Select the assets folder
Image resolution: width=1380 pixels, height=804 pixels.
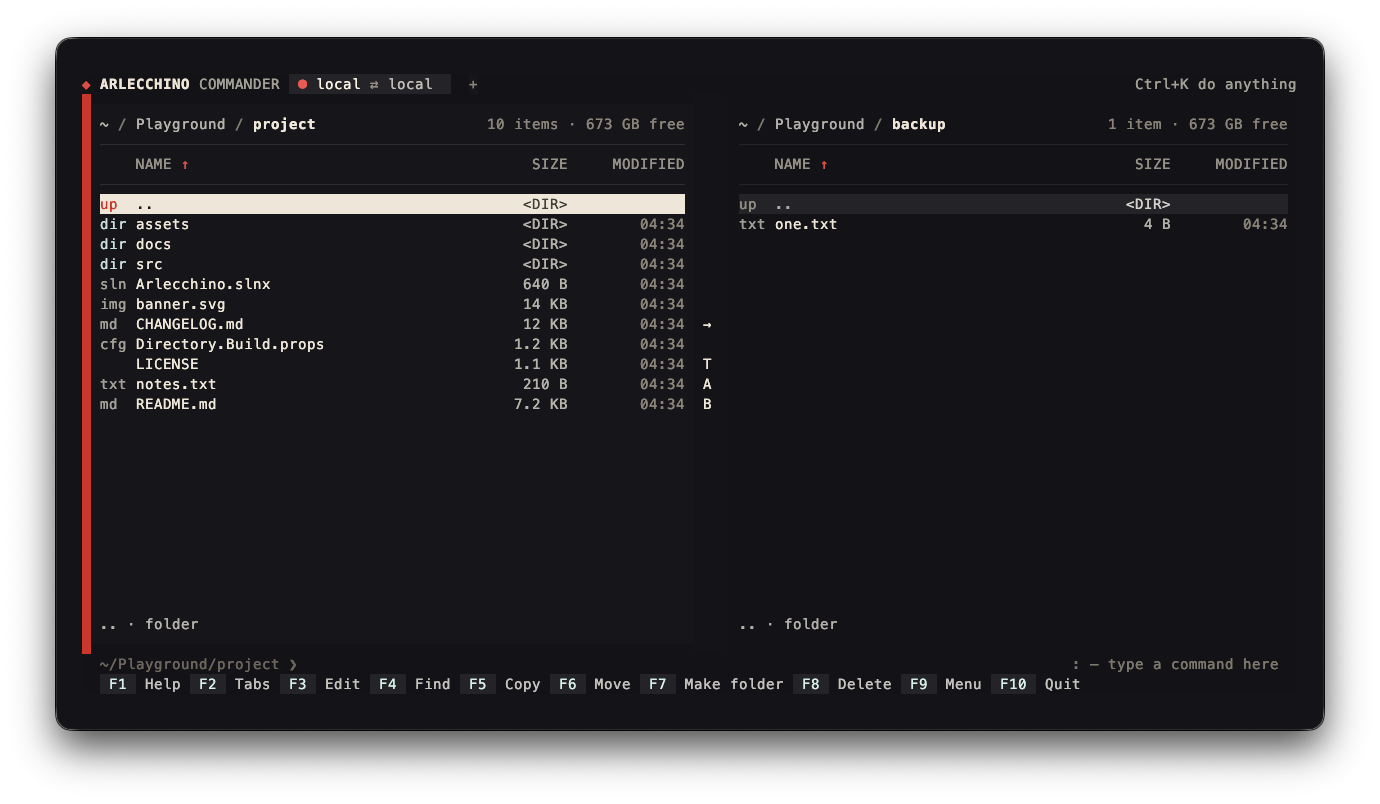pyautogui.click(x=392, y=224)
